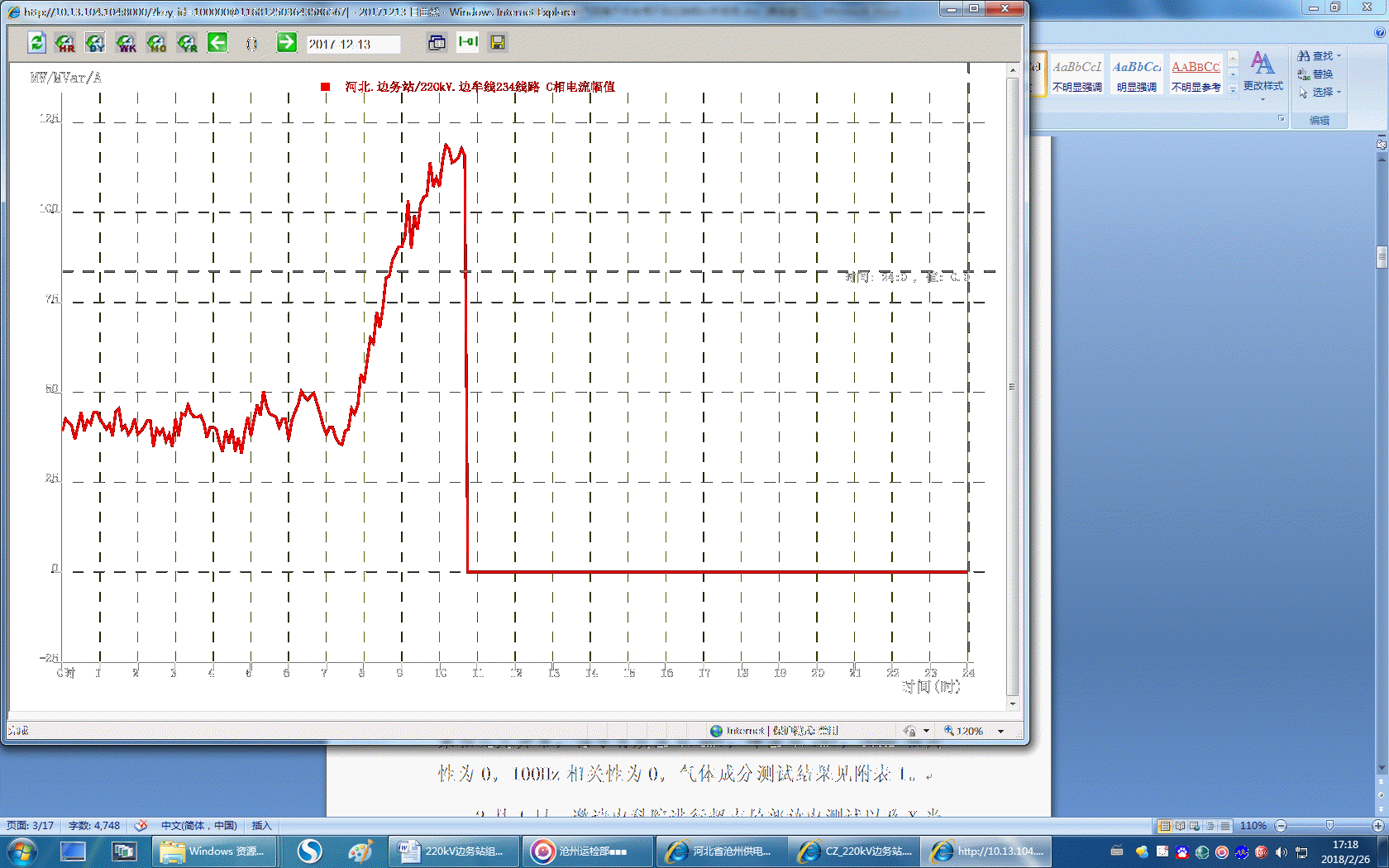Select the 不明显参考 style in Word
The height and width of the screenshot is (868, 1389).
[1196, 75]
